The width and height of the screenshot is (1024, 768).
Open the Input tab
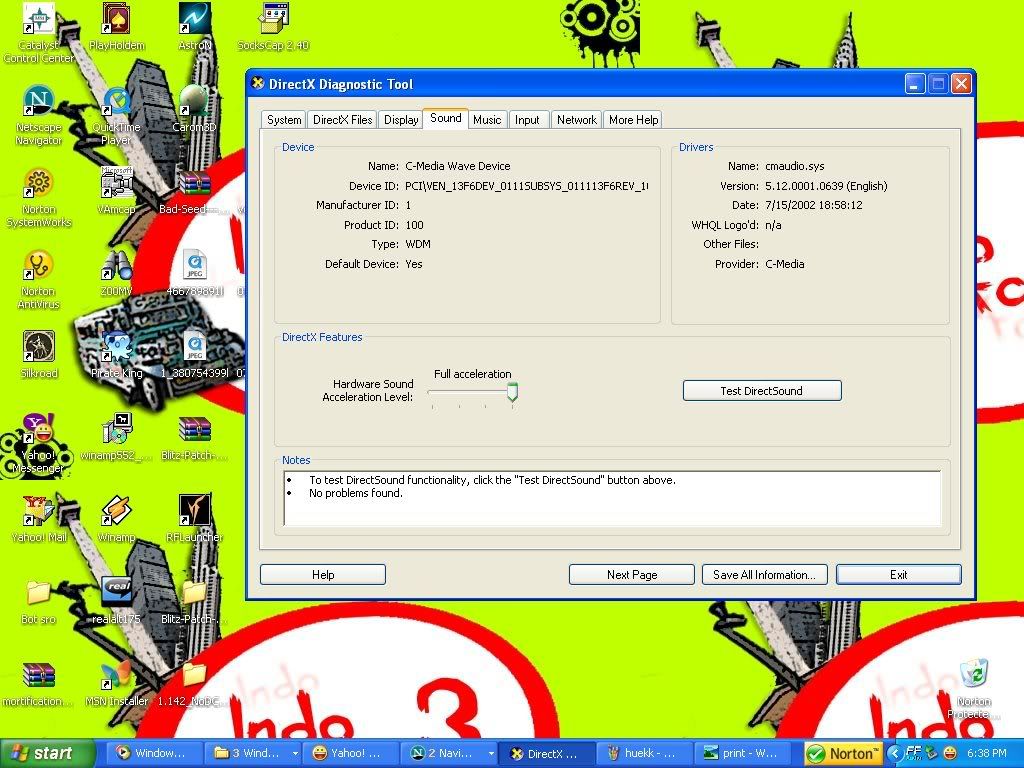pyautogui.click(x=527, y=120)
